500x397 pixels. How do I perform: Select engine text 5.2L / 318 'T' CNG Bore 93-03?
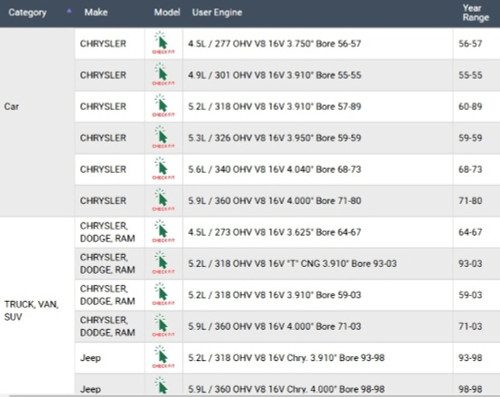click(292, 263)
